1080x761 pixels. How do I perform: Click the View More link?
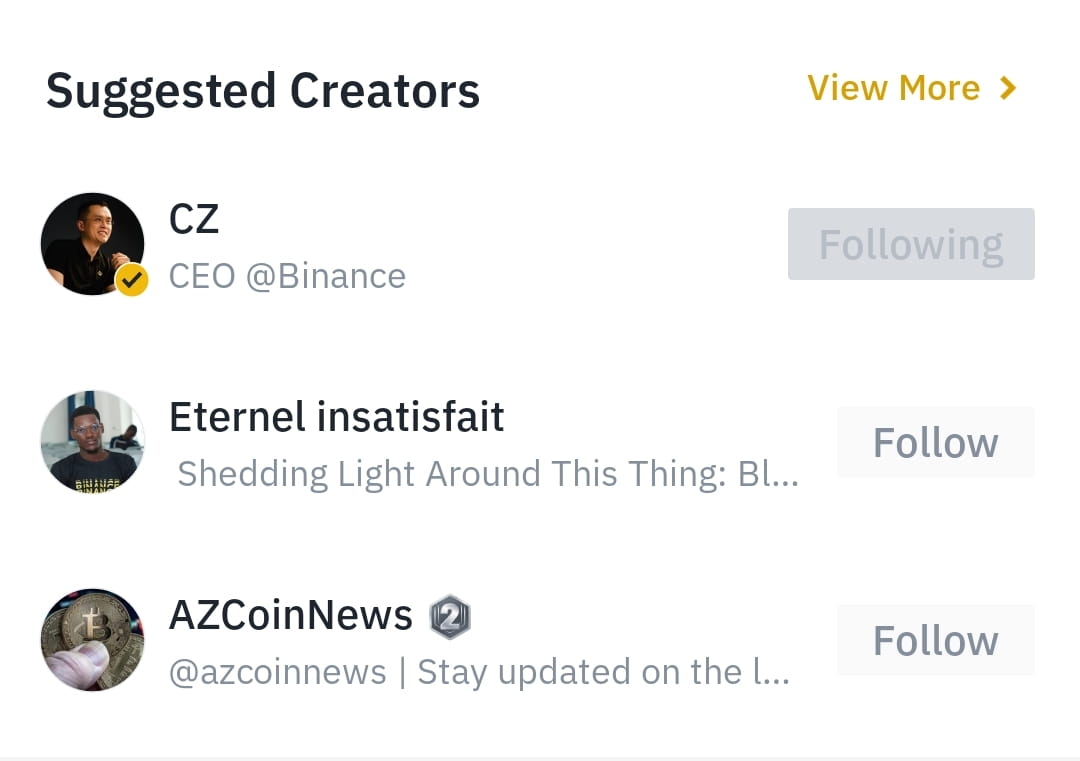point(893,88)
